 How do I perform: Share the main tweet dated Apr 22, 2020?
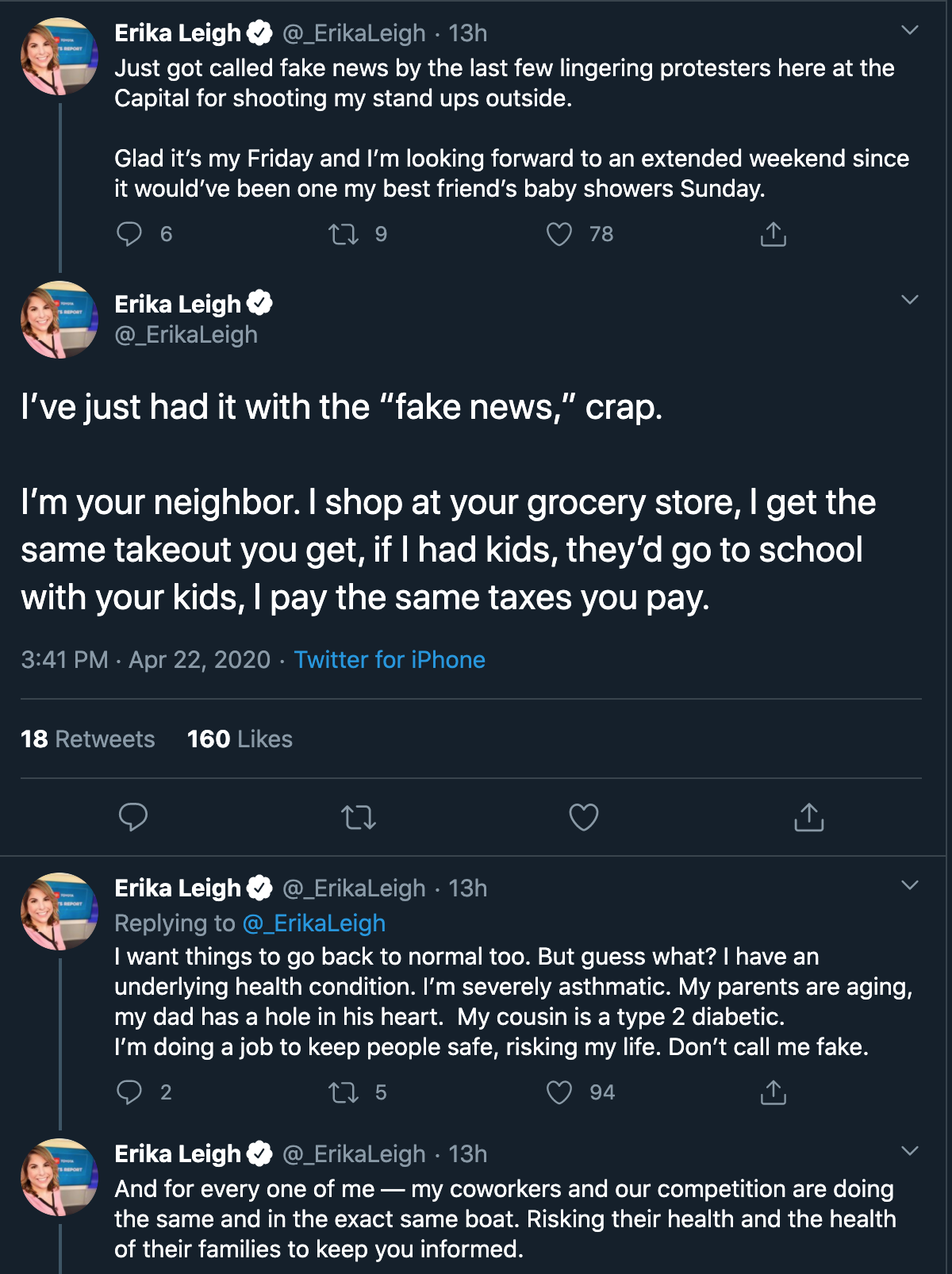(x=808, y=817)
